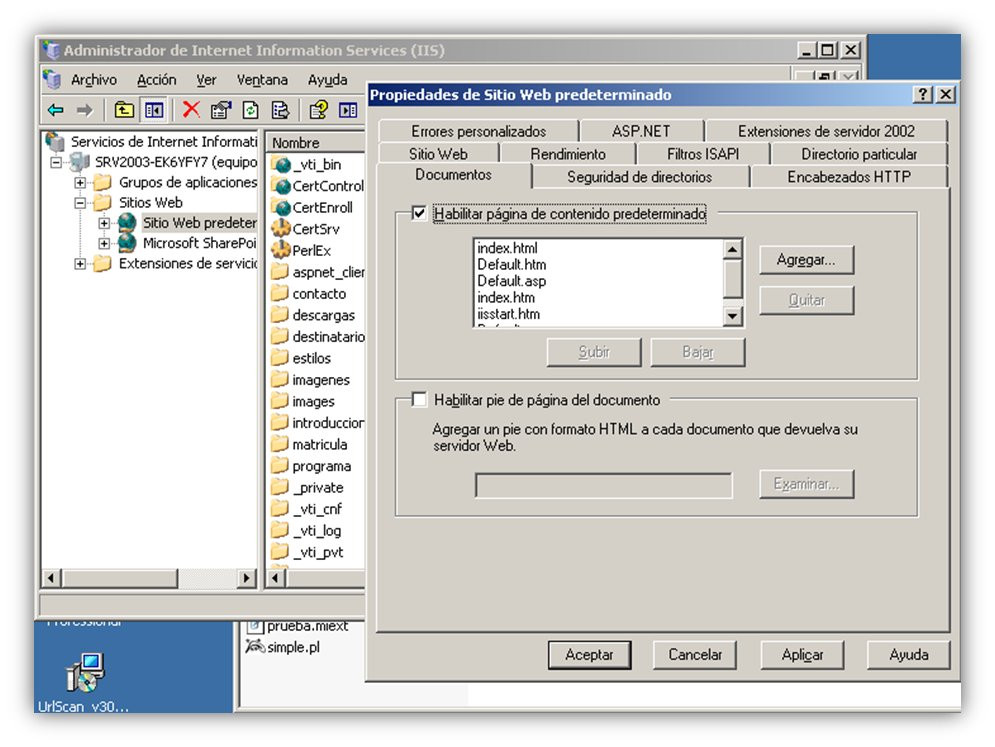This screenshot has width=995, height=747.
Task: Expand the Grupos de aplicaciones node
Action: pyautogui.click(x=80, y=183)
